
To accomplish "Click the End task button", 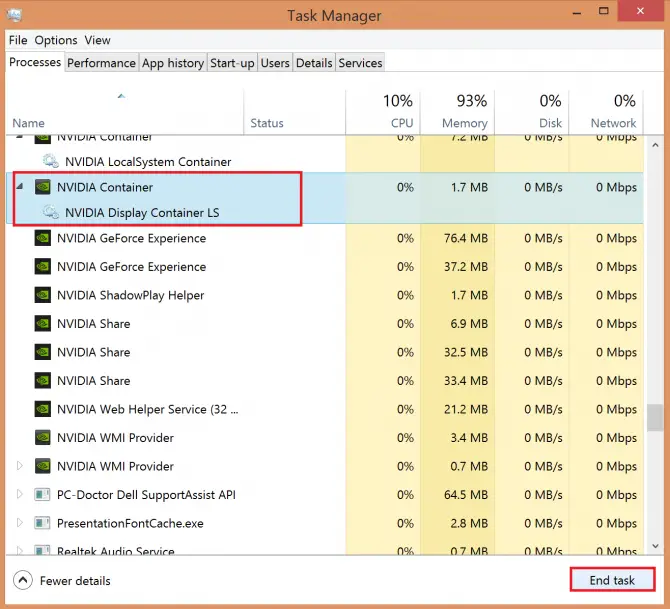I will coord(612,580).
